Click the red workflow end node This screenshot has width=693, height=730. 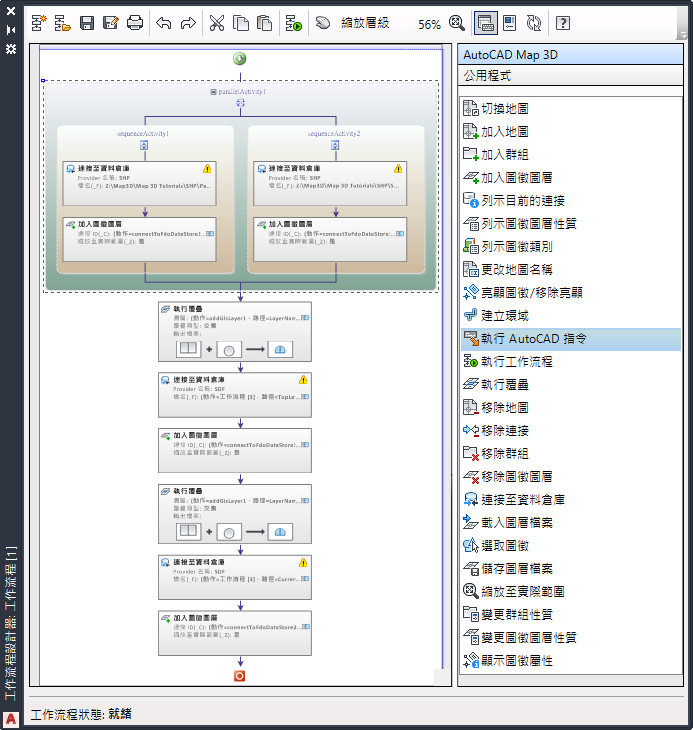pyautogui.click(x=240, y=676)
